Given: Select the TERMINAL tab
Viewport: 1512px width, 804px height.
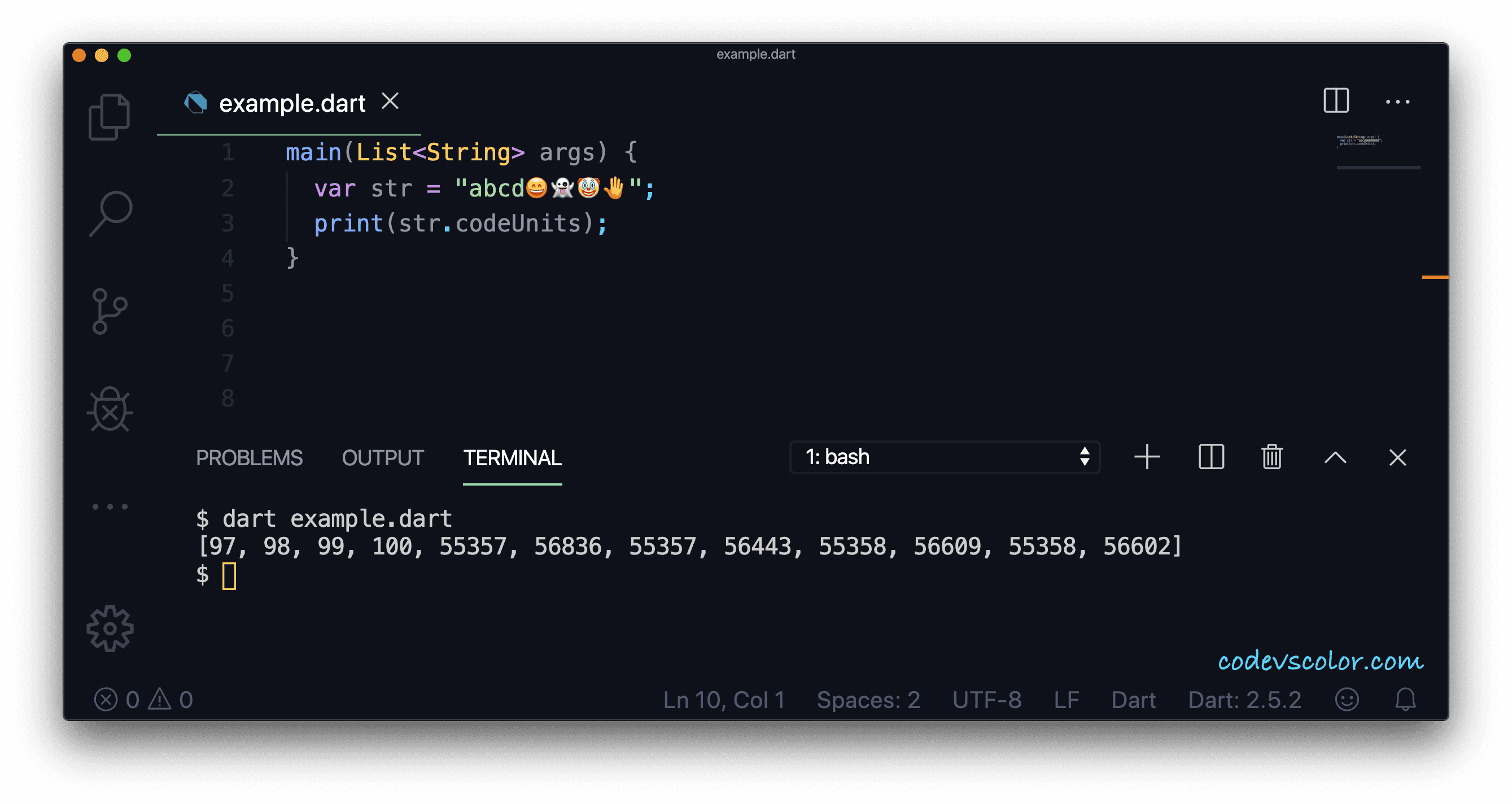Looking at the screenshot, I should [513, 458].
